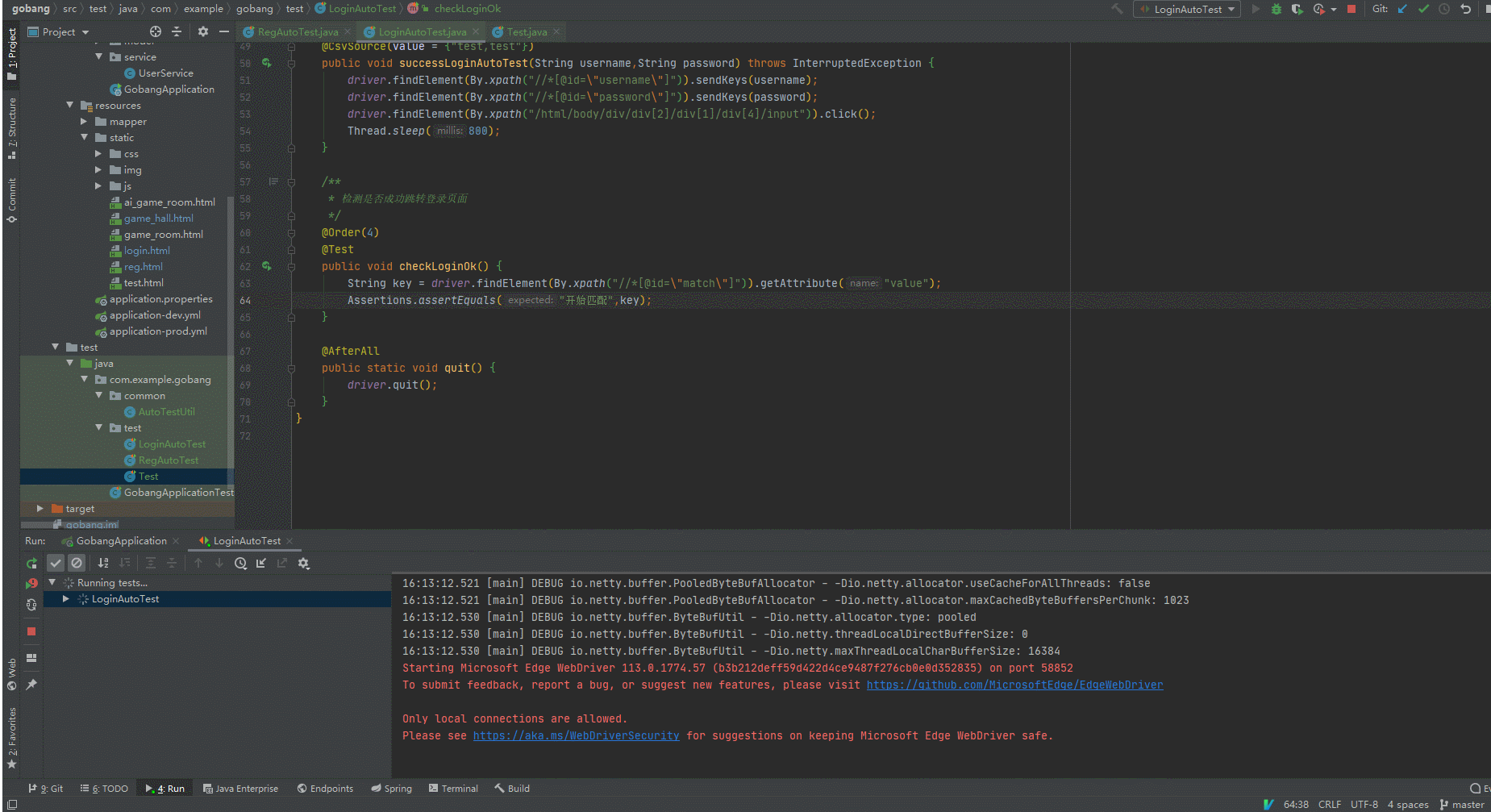Stop the test run in the Run panel sidebar
The image size is (1491, 812).
(31, 631)
